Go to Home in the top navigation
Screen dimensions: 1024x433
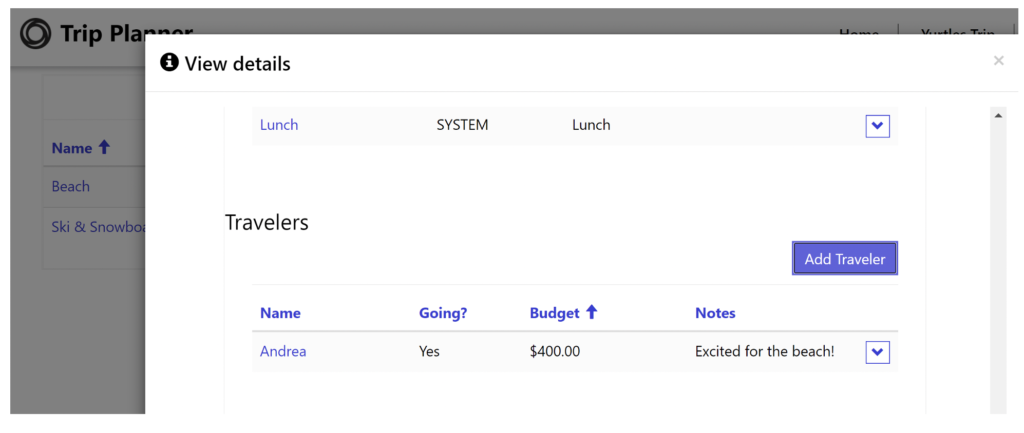pyautogui.click(x=858, y=33)
